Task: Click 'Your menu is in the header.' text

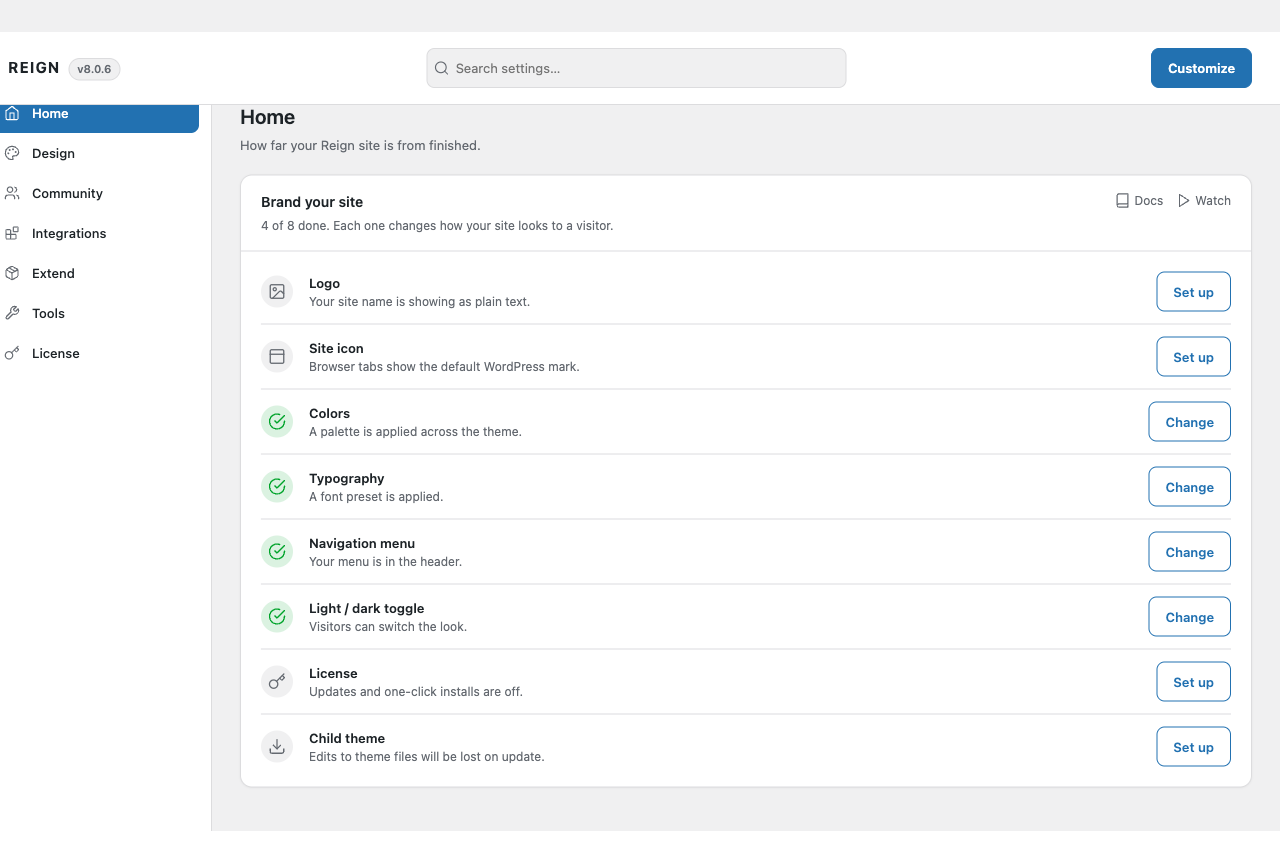Action: tap(385, 561)
